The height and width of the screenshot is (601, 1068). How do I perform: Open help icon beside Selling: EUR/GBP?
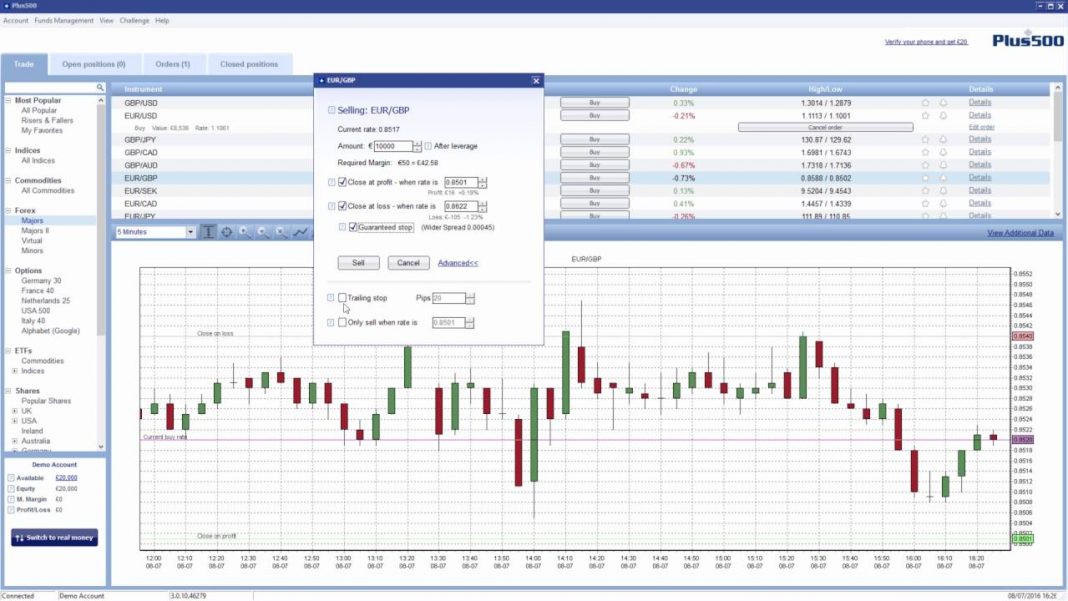332,110
